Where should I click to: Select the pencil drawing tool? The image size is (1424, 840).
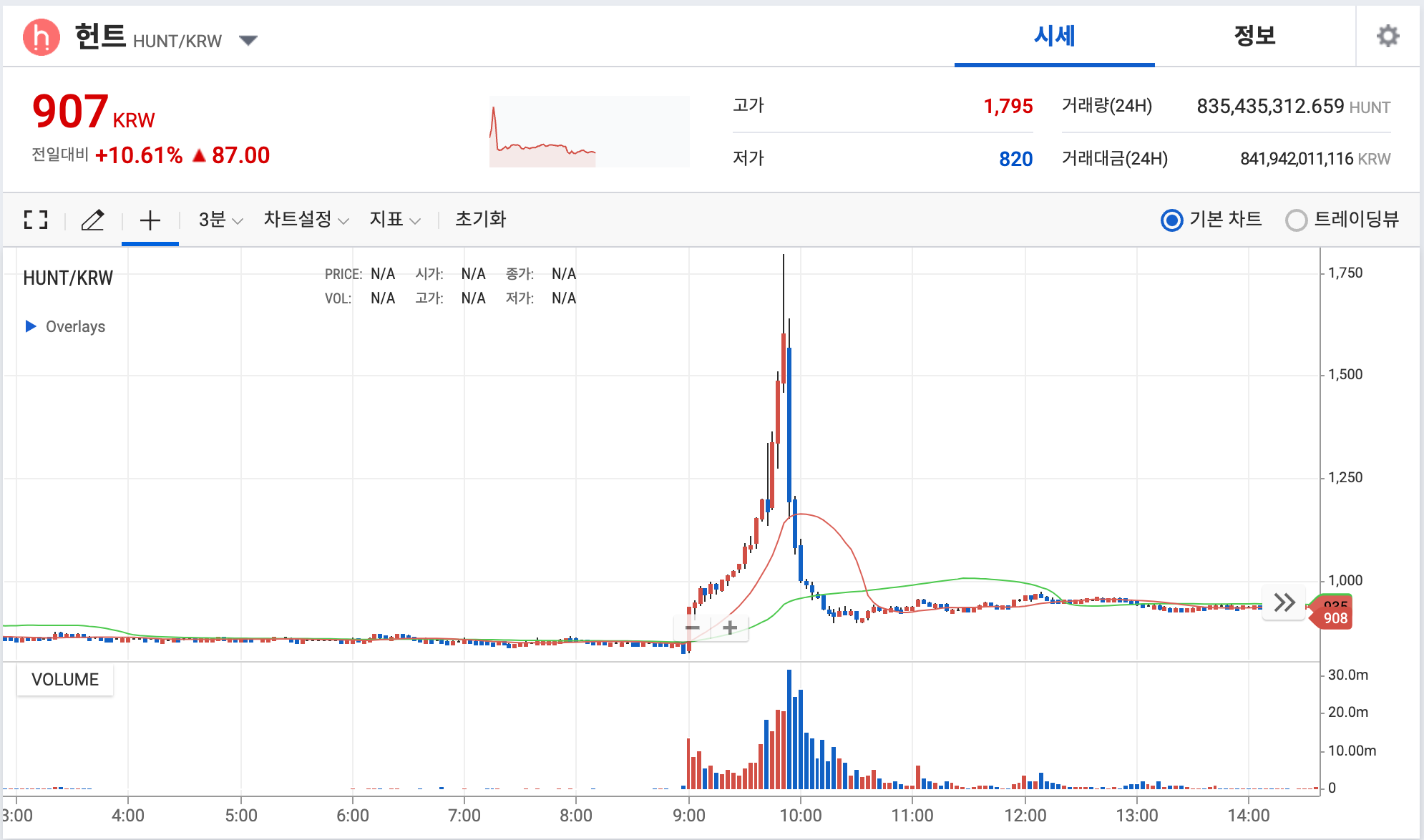tap(93, 220)
